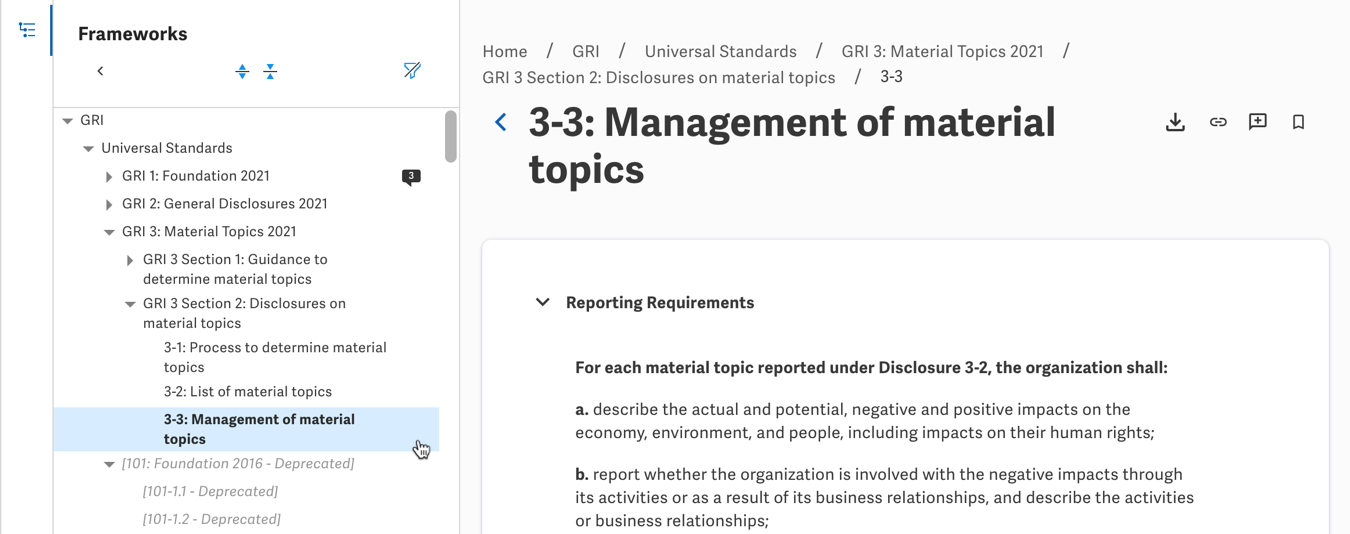Screen dimensions: 1350x534
Task: Click the 'For each material topic' sentence
Action: (871, 367)
